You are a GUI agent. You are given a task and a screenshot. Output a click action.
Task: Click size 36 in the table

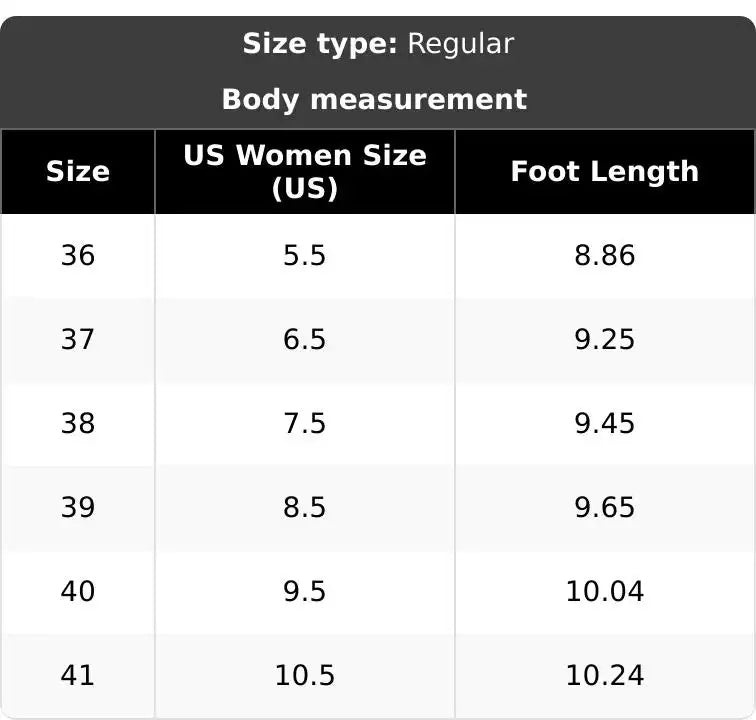pyautogui.click(x=78, y=255)
